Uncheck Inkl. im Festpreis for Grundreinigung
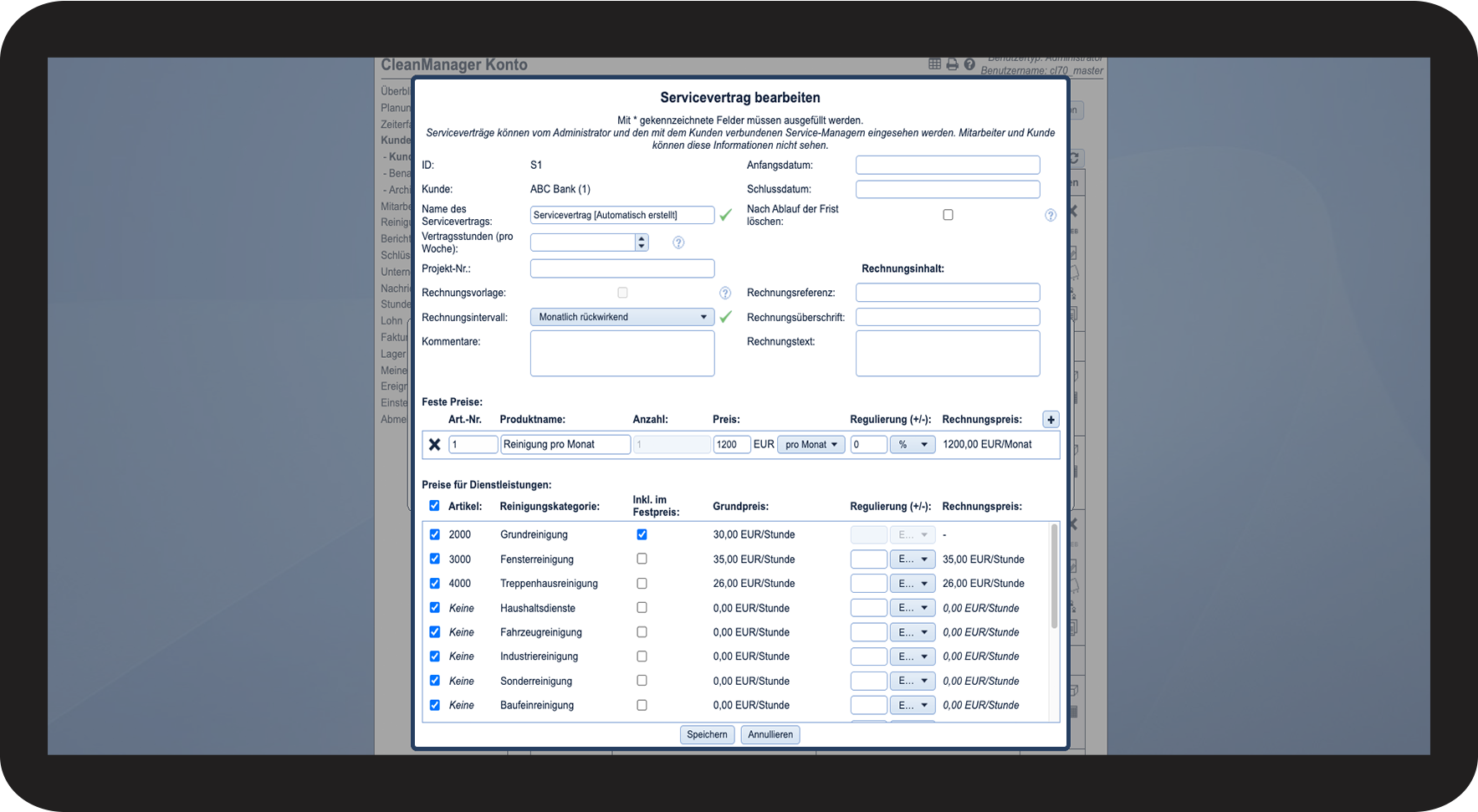 642,534
